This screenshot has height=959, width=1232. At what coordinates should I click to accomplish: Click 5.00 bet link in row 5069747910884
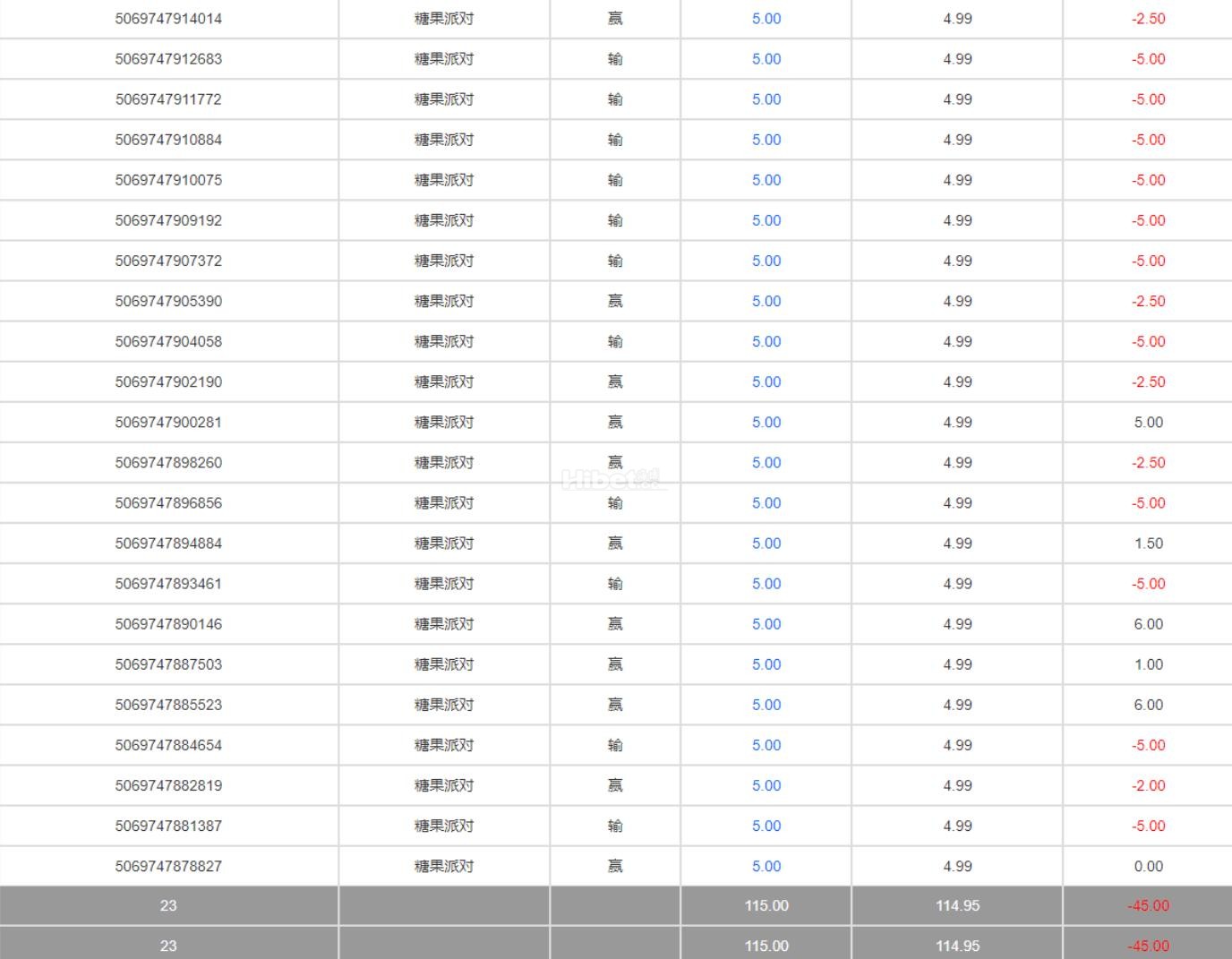(766, 140)
